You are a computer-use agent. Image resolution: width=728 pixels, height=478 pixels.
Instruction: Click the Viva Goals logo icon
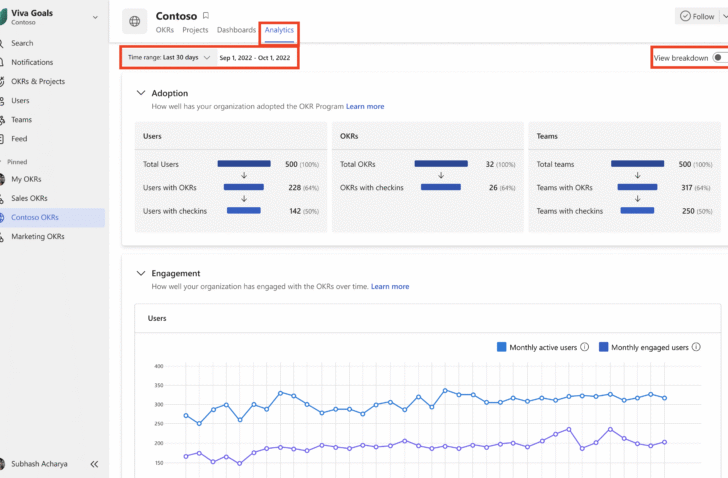click(3, 17)
